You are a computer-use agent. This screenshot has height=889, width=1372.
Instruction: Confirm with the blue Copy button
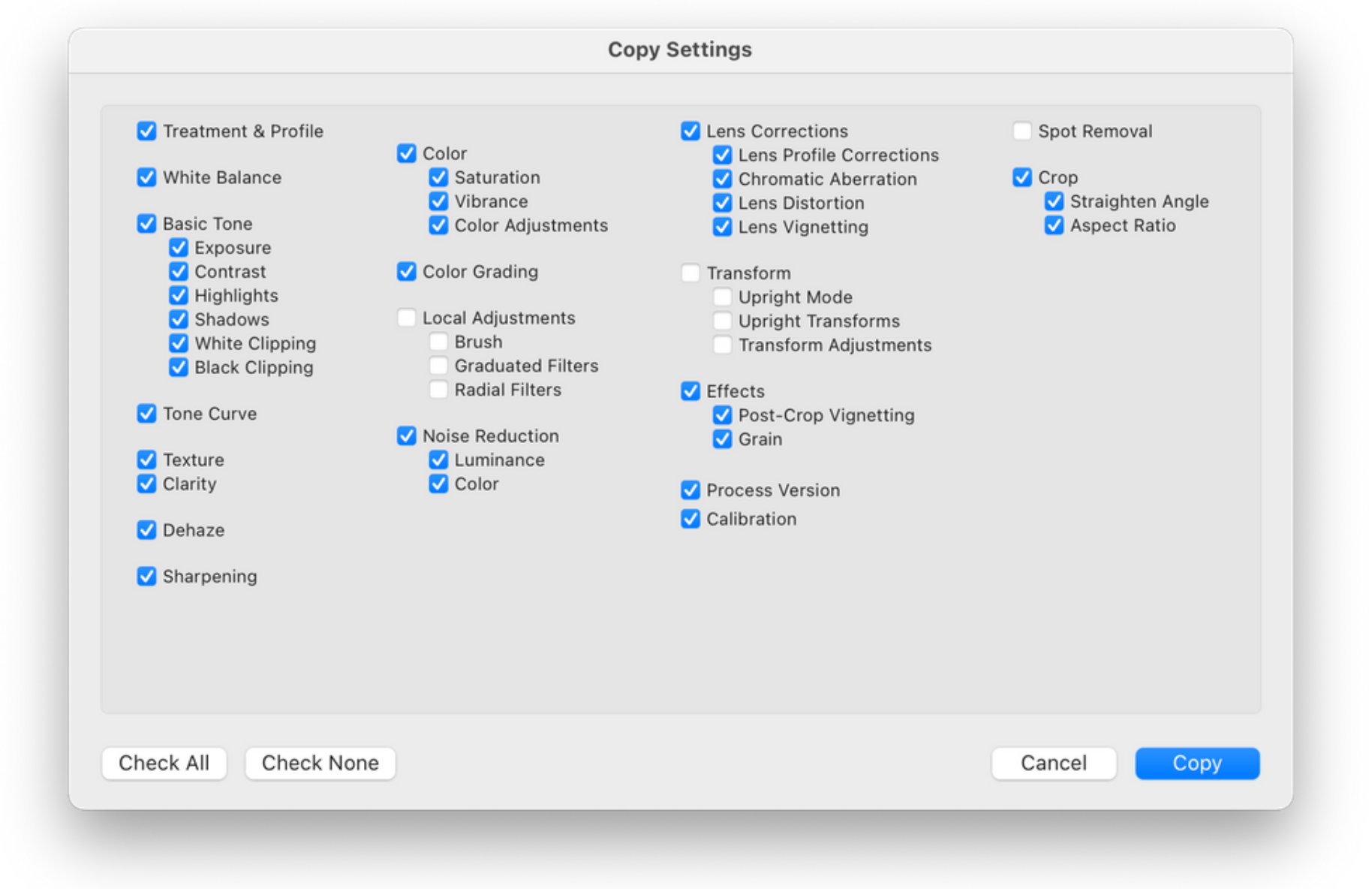click(1196, 764)
